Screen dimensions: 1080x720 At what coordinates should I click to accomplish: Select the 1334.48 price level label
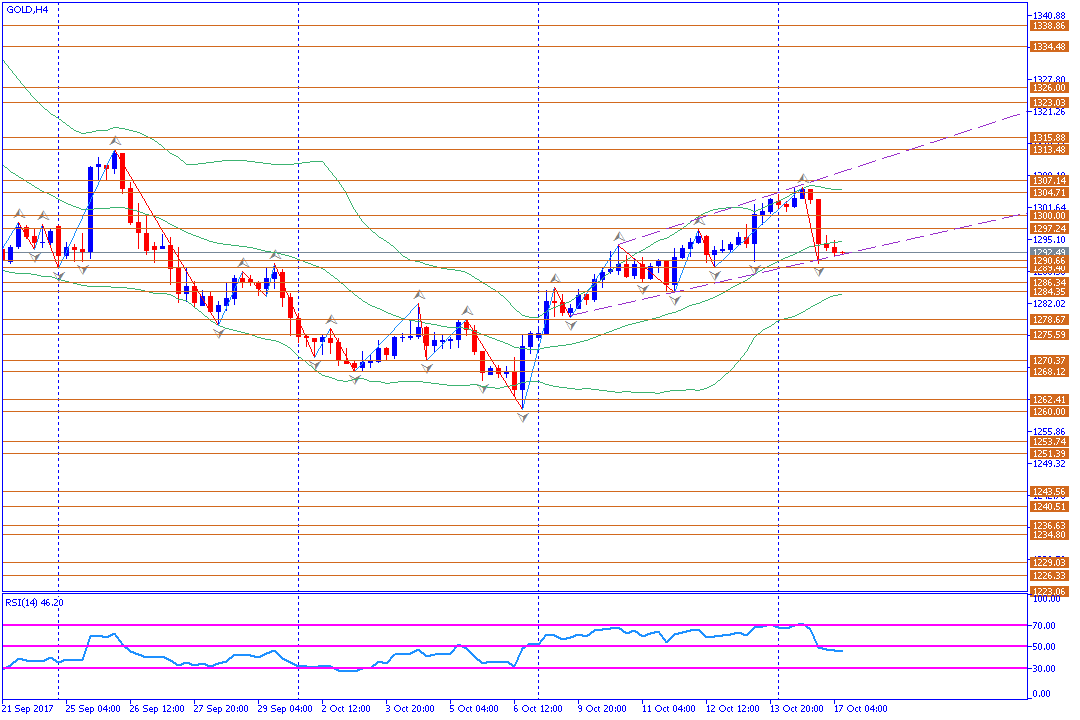[1049, 47]
